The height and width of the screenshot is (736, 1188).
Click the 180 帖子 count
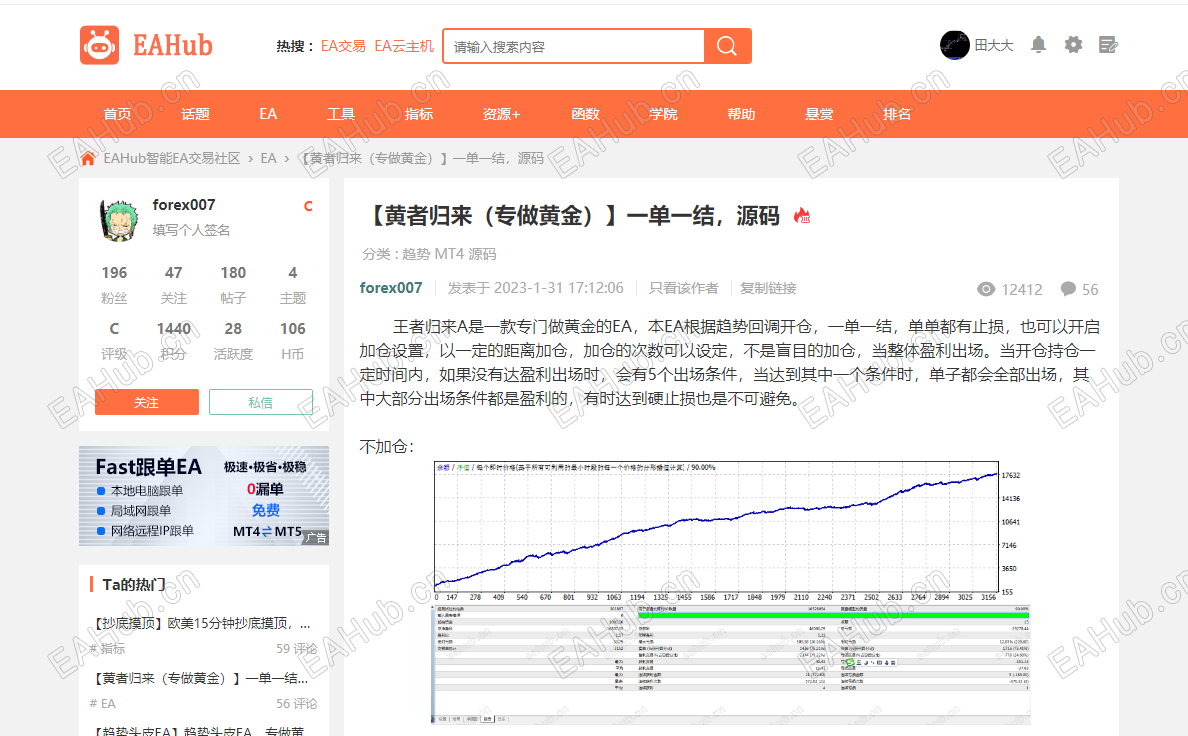click(233, 284)
